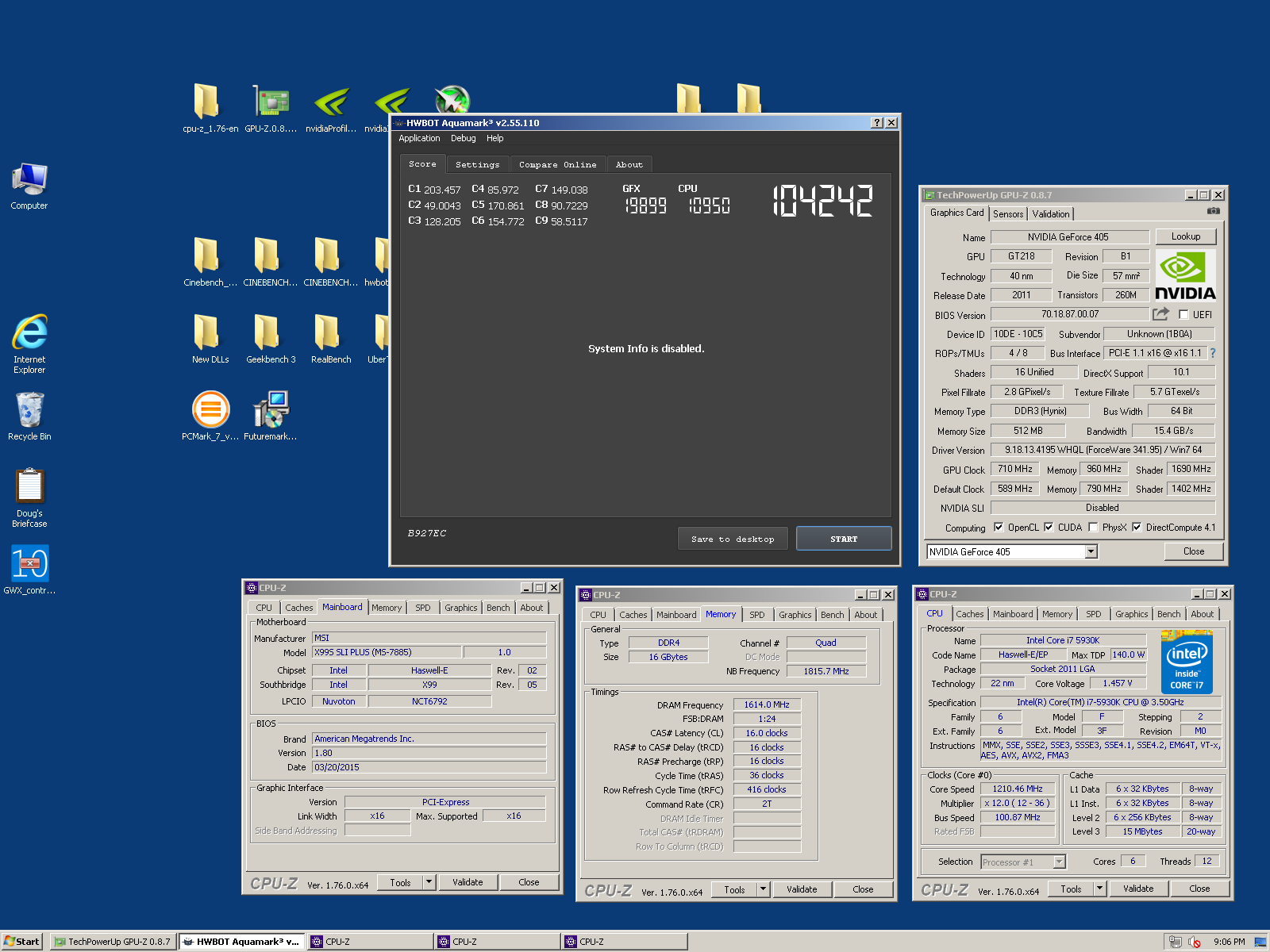This screenshot has height=952, width=1270.
Task: Open the GWX_contr... desktop icon
Action: (29, 569)
